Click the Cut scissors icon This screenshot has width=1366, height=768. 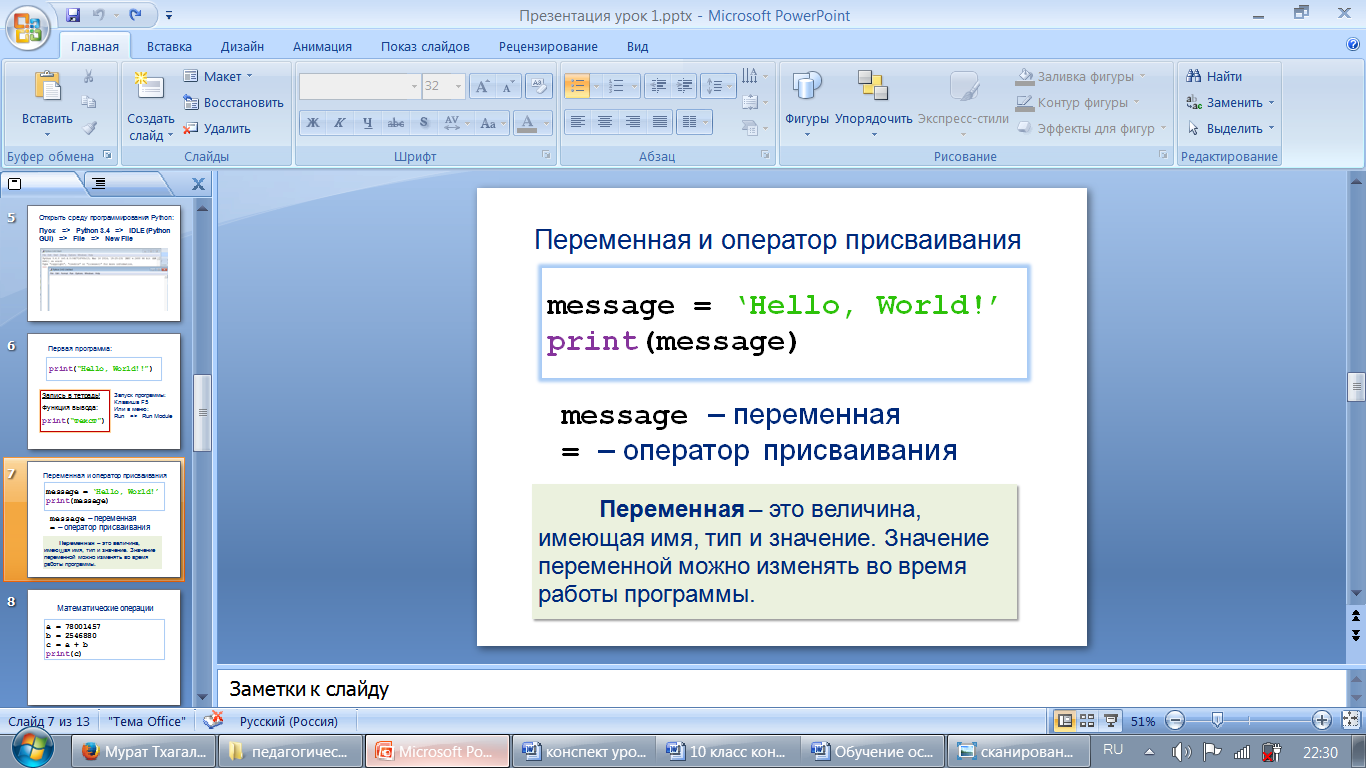(x=89, y=77)
